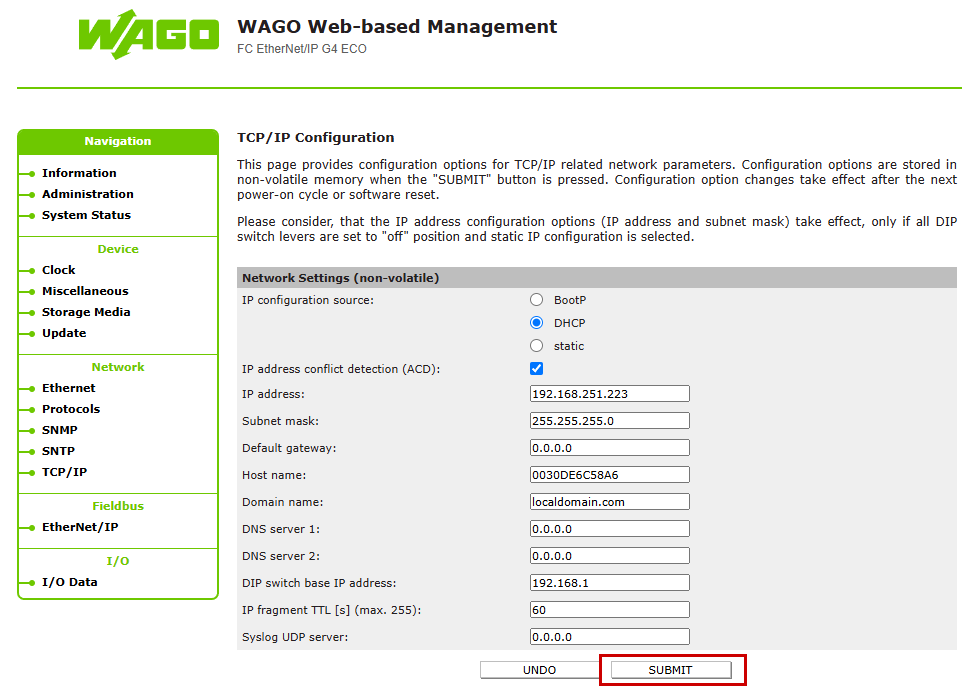Toggle IP address conflict detection checkbox

[x=537, y=369]
